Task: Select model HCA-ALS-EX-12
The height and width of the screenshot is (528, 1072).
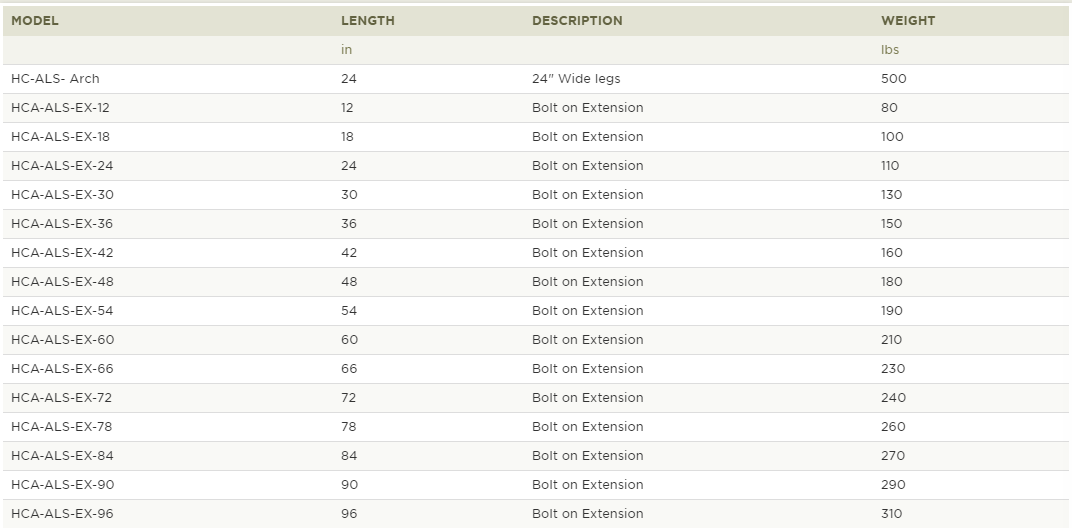Action: tap(60, 107)
